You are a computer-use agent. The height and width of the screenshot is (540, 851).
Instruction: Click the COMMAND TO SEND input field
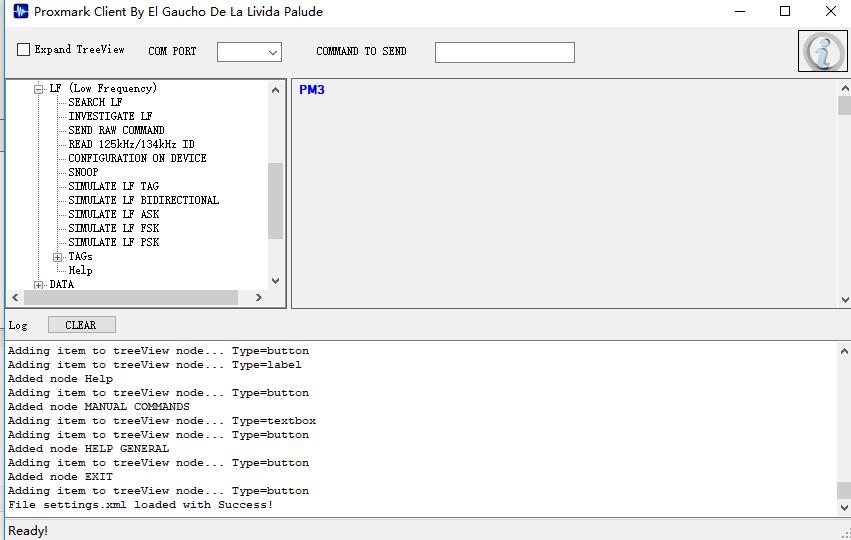504,52
